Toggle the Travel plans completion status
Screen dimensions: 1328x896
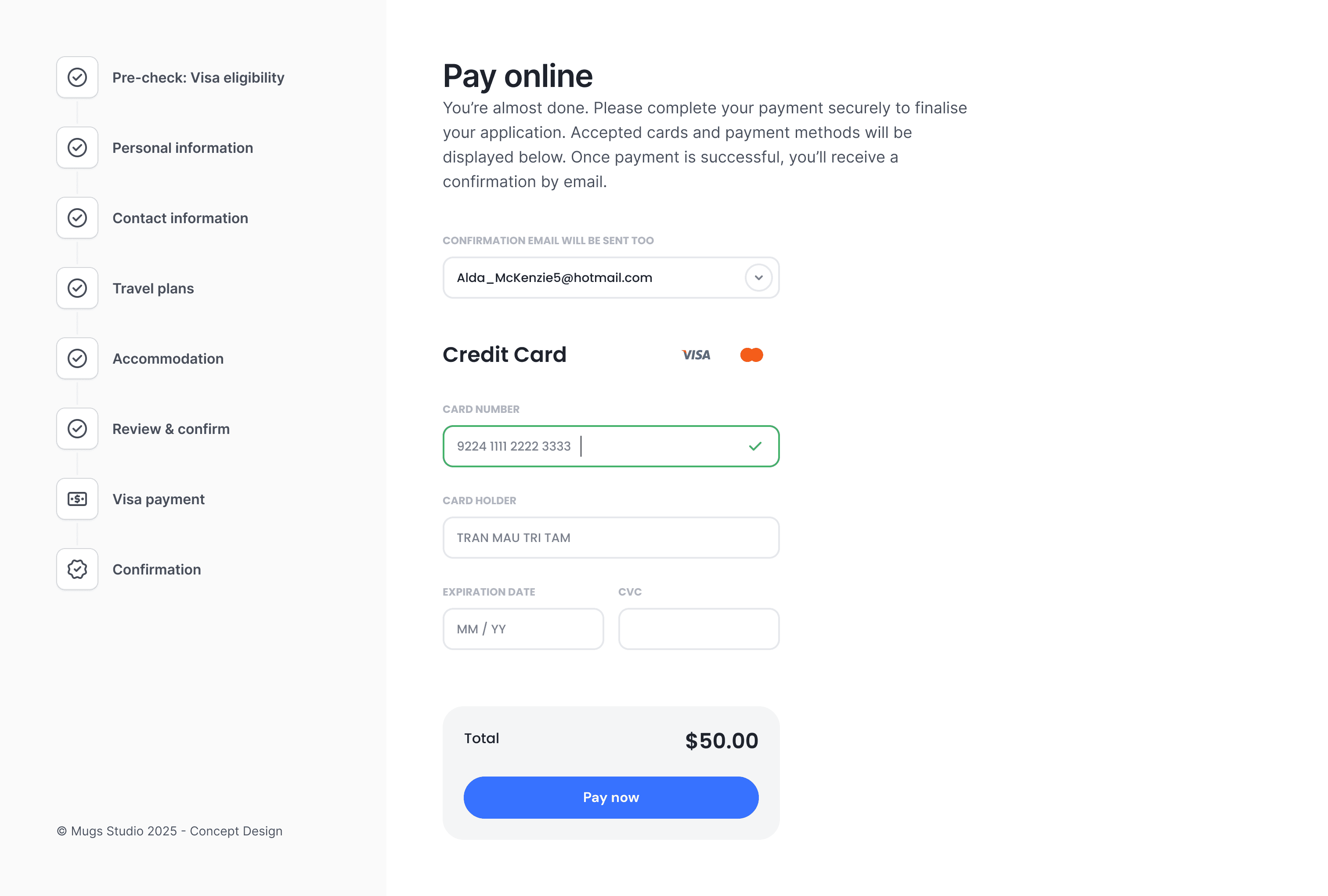77,288
